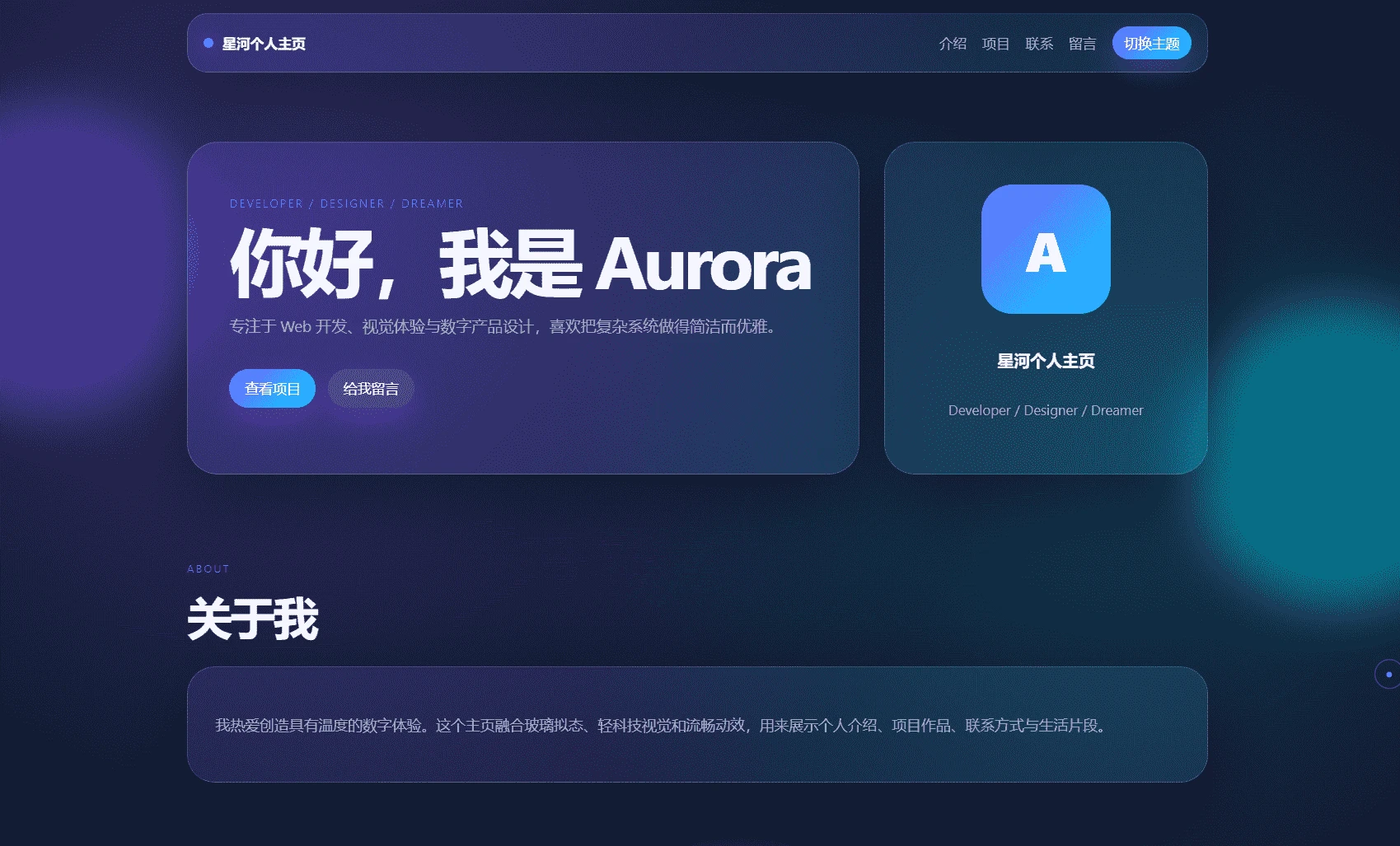Viewport: 1400px width, 846px height.
Task: Toggle theme with the 切换主题 button
Action: 1151,43
